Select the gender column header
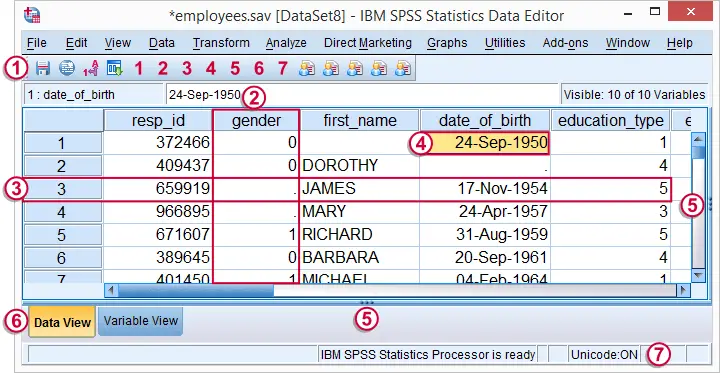The image size is (720, 373). click(x=256, y=121)
